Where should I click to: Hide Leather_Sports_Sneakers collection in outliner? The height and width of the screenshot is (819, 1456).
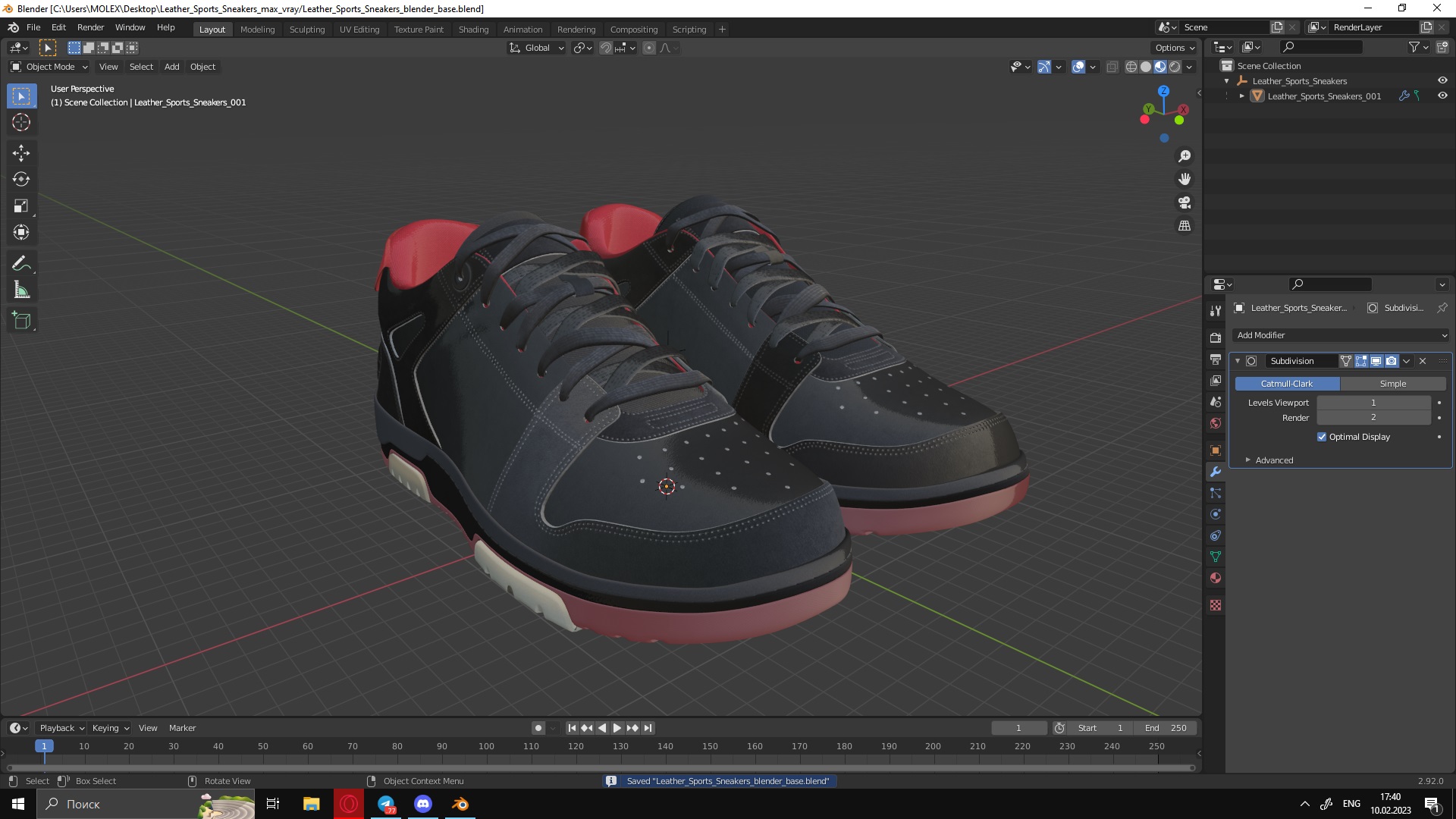point(1442,80)
